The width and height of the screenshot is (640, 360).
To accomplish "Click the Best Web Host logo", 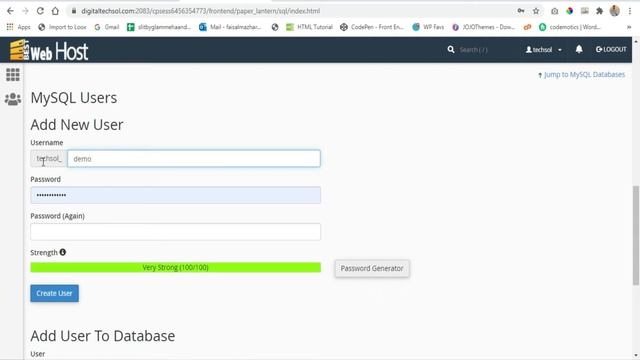I will [49, 50].
